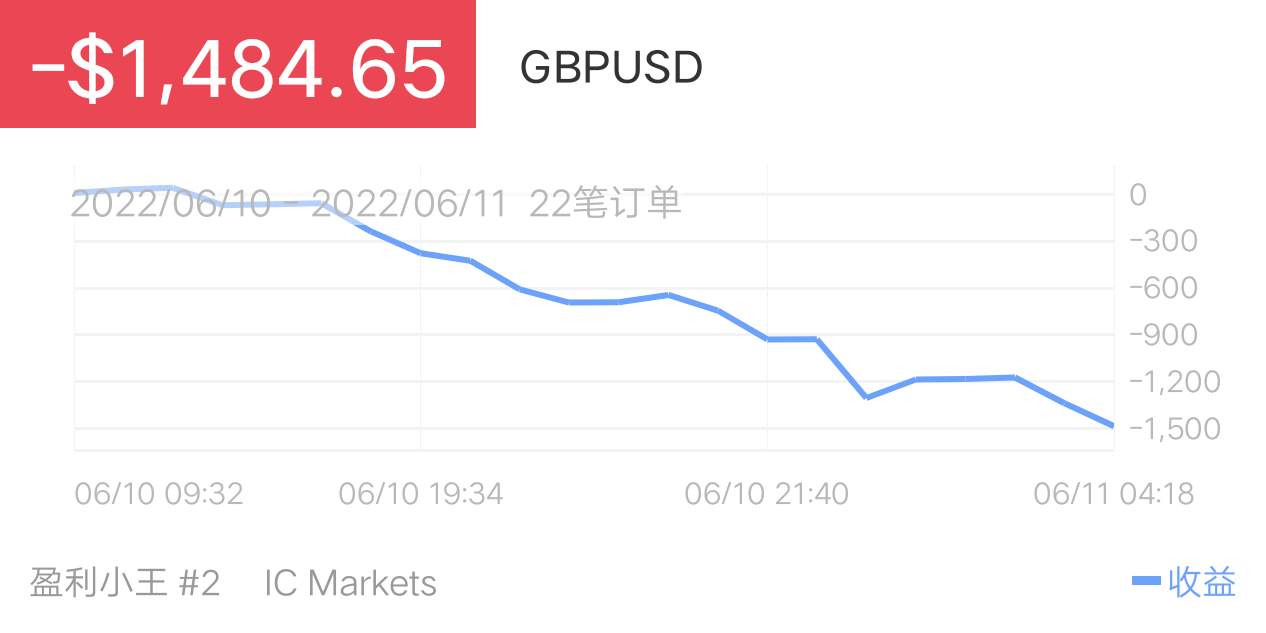Click the -300 y-axis tick label
The image size is (1266, 633).
pos(1161,241)
